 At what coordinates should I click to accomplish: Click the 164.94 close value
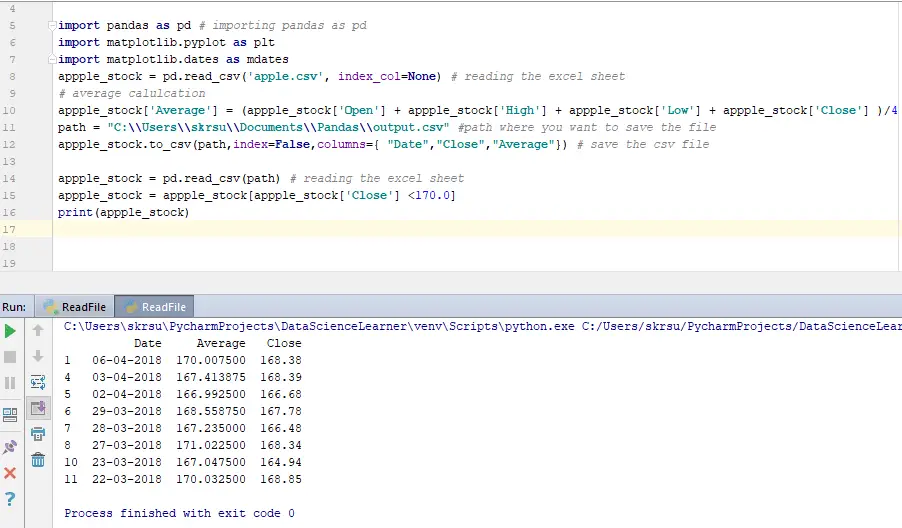(281, 462)
